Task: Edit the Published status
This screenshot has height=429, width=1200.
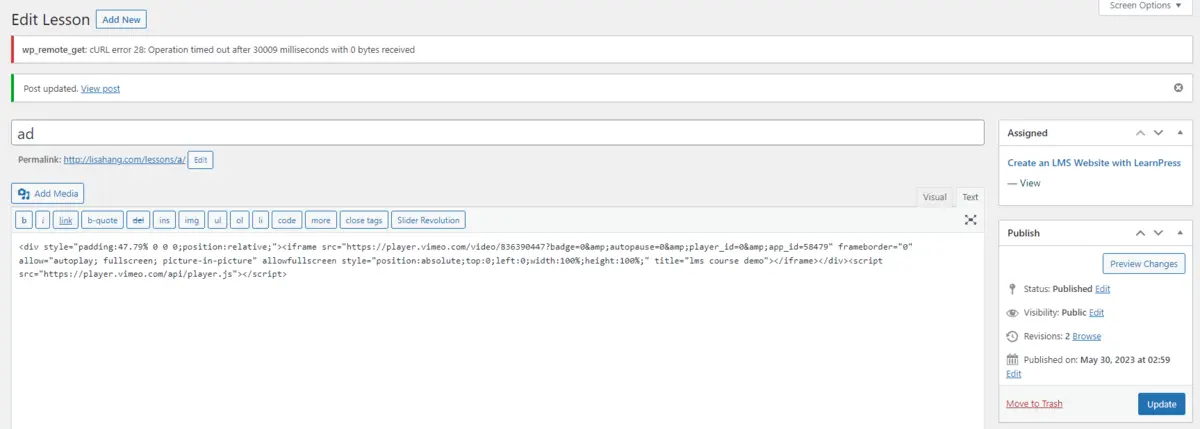Action: point(1103,289)
